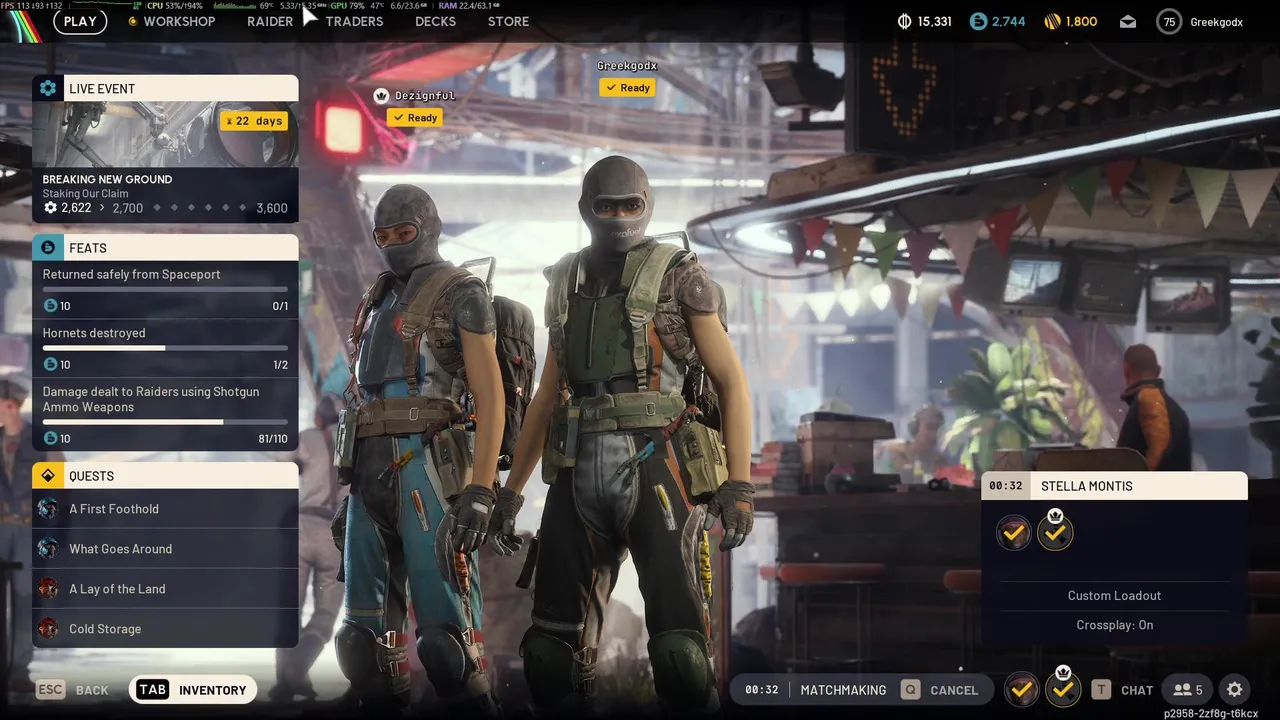Open the 'A First Foothold' quest

click(x=165, y=508)
